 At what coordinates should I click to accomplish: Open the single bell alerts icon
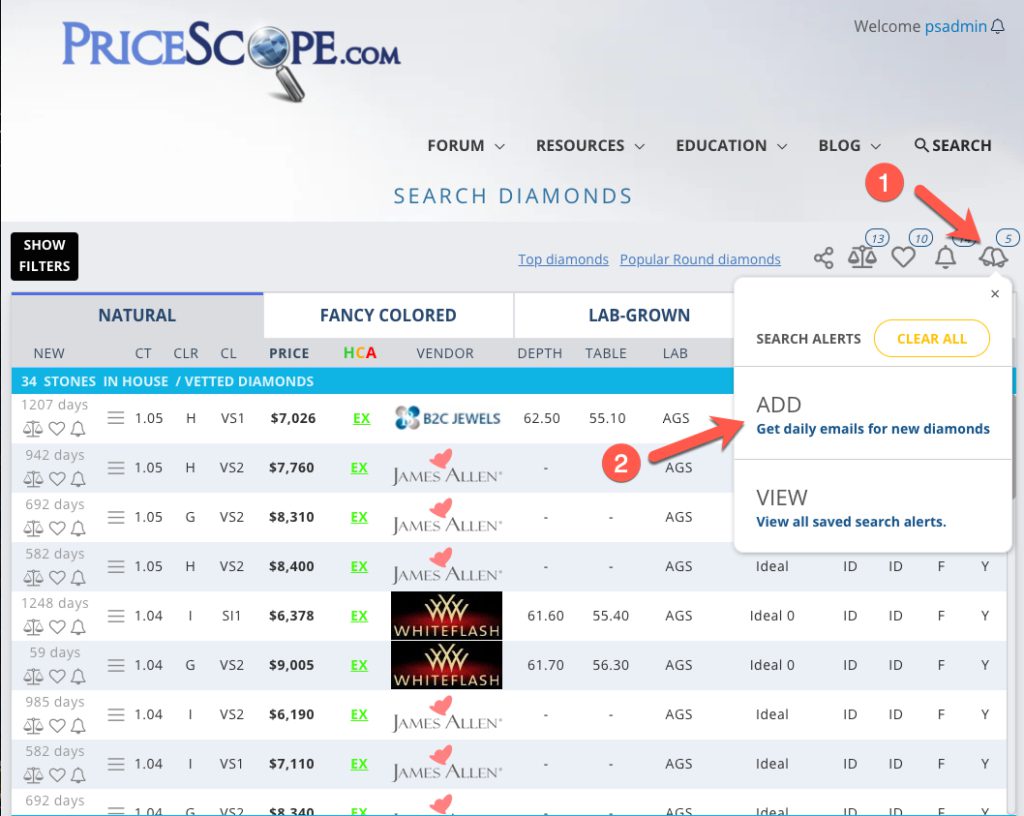tap(945, 257)
